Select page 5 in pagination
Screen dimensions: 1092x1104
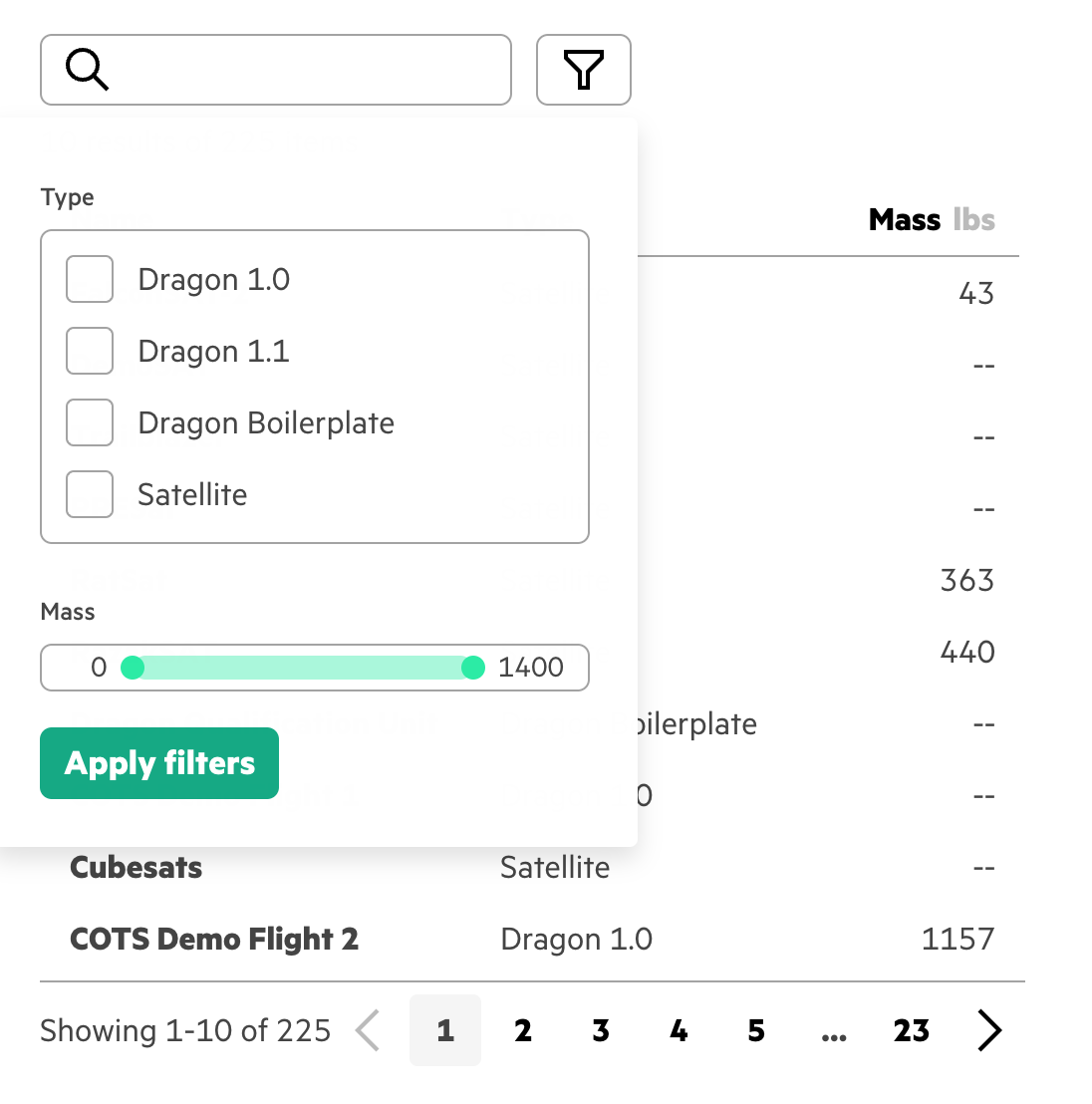click(x=756, y=1030)
